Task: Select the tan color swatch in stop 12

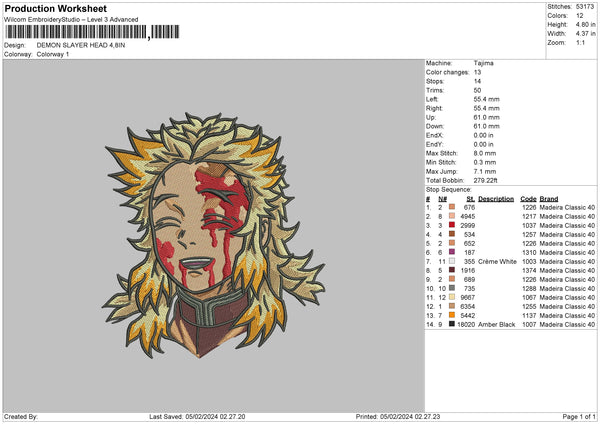Action: tap(452, 306)
